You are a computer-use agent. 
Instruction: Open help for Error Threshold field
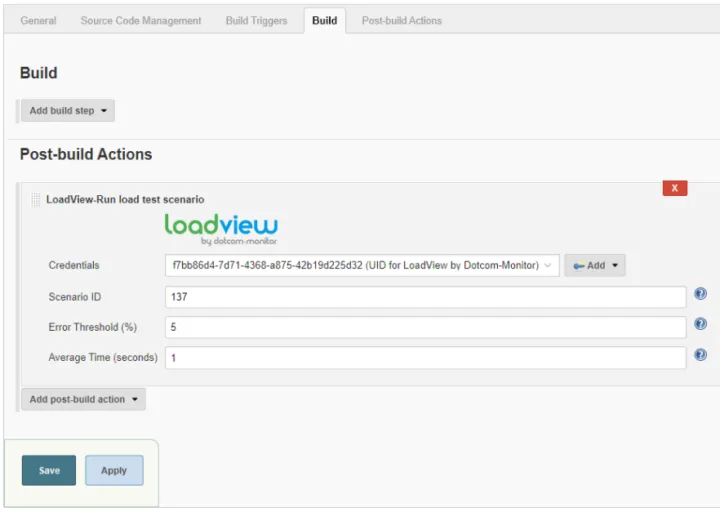click(x=700, y=324)
